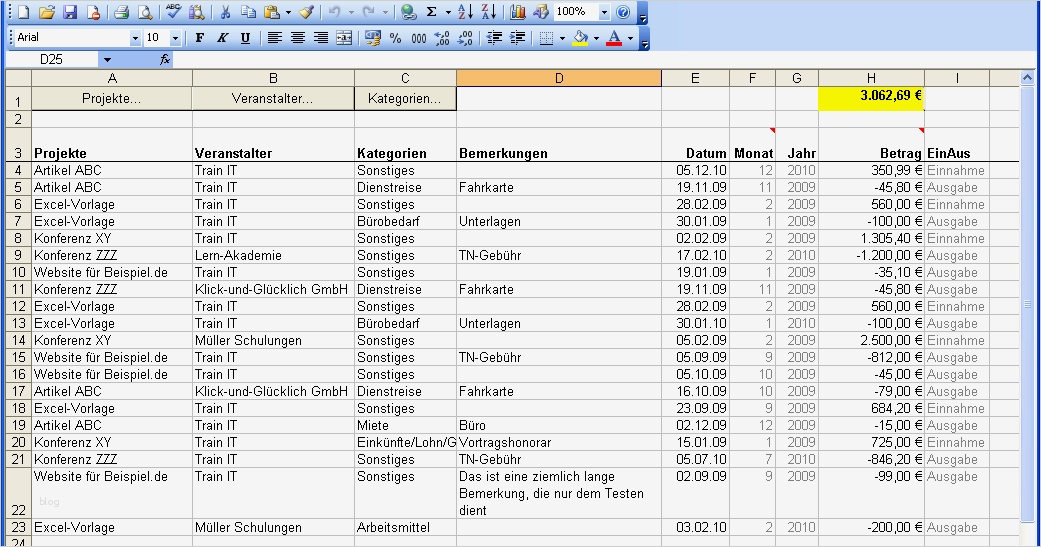The image size is (1041, 547).
Task: Open the Research binoculars icon
Action: click(197, 12)
